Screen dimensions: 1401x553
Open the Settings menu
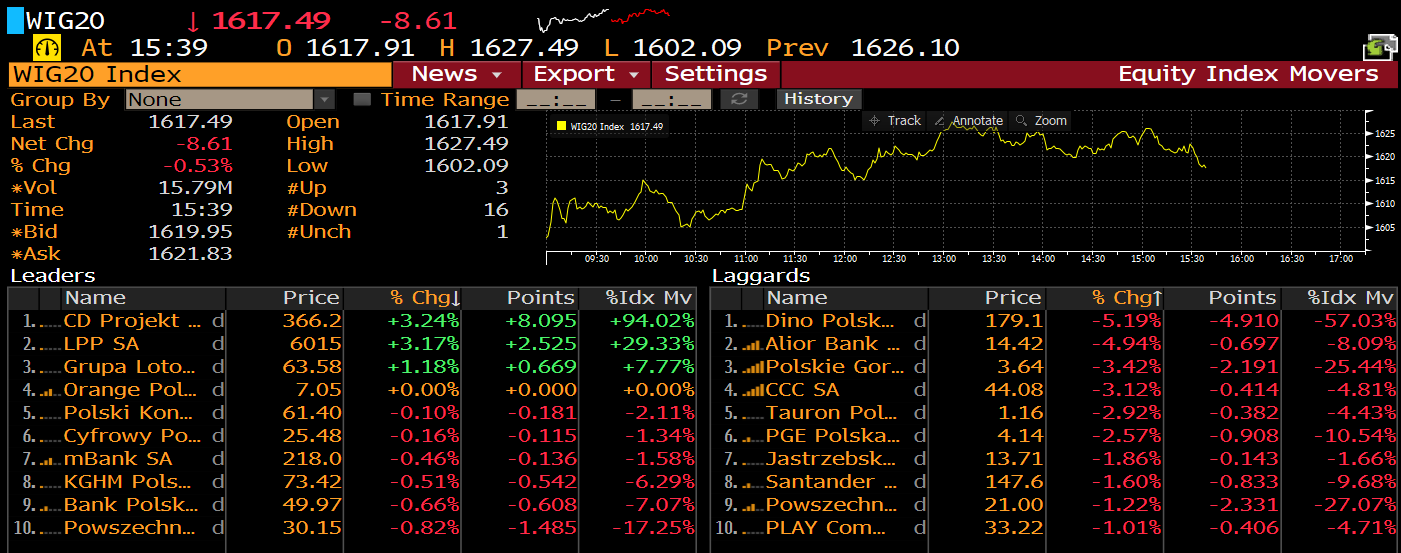[x=716, y=74]
